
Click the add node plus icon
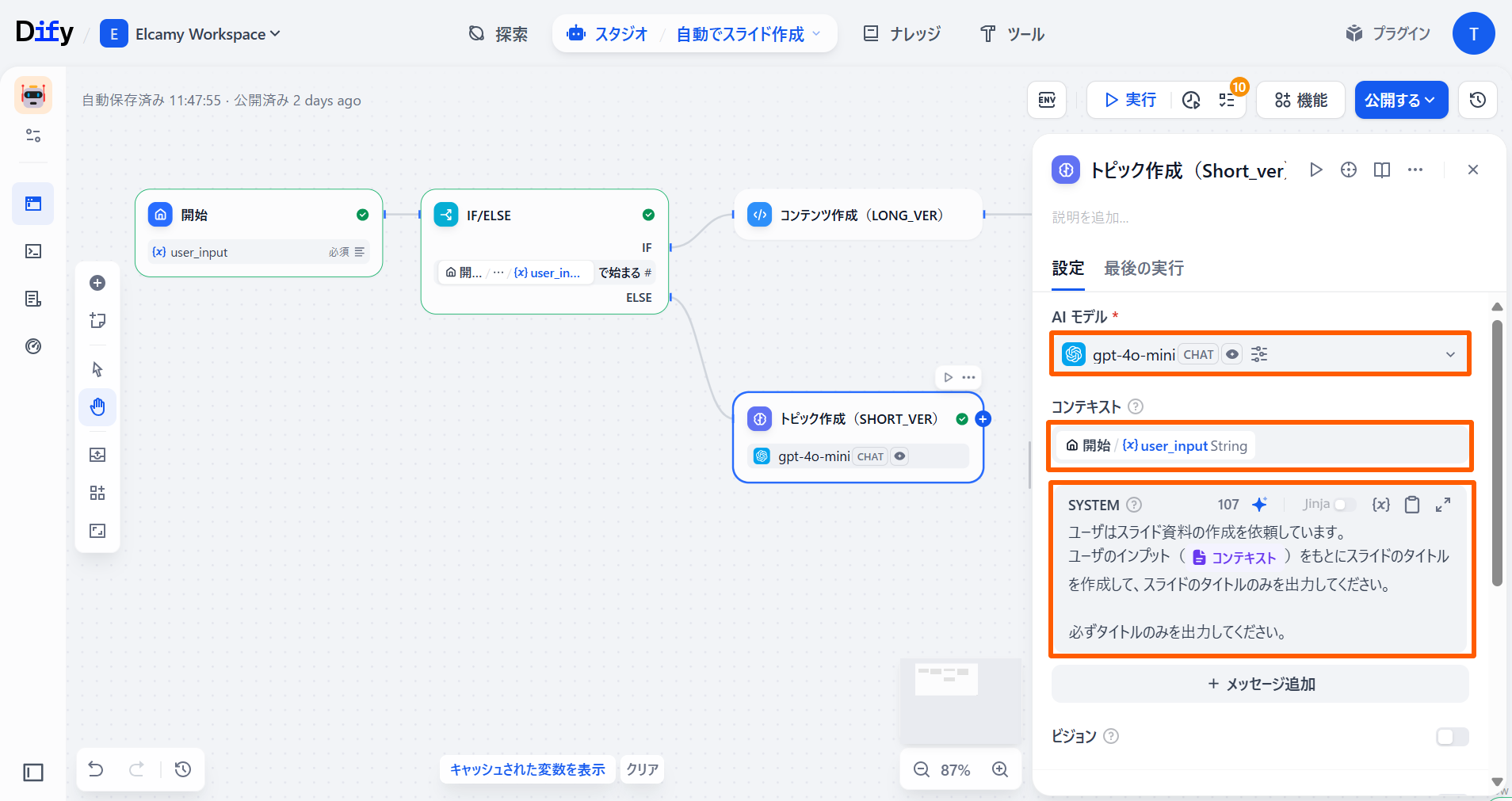pos(97,283)
